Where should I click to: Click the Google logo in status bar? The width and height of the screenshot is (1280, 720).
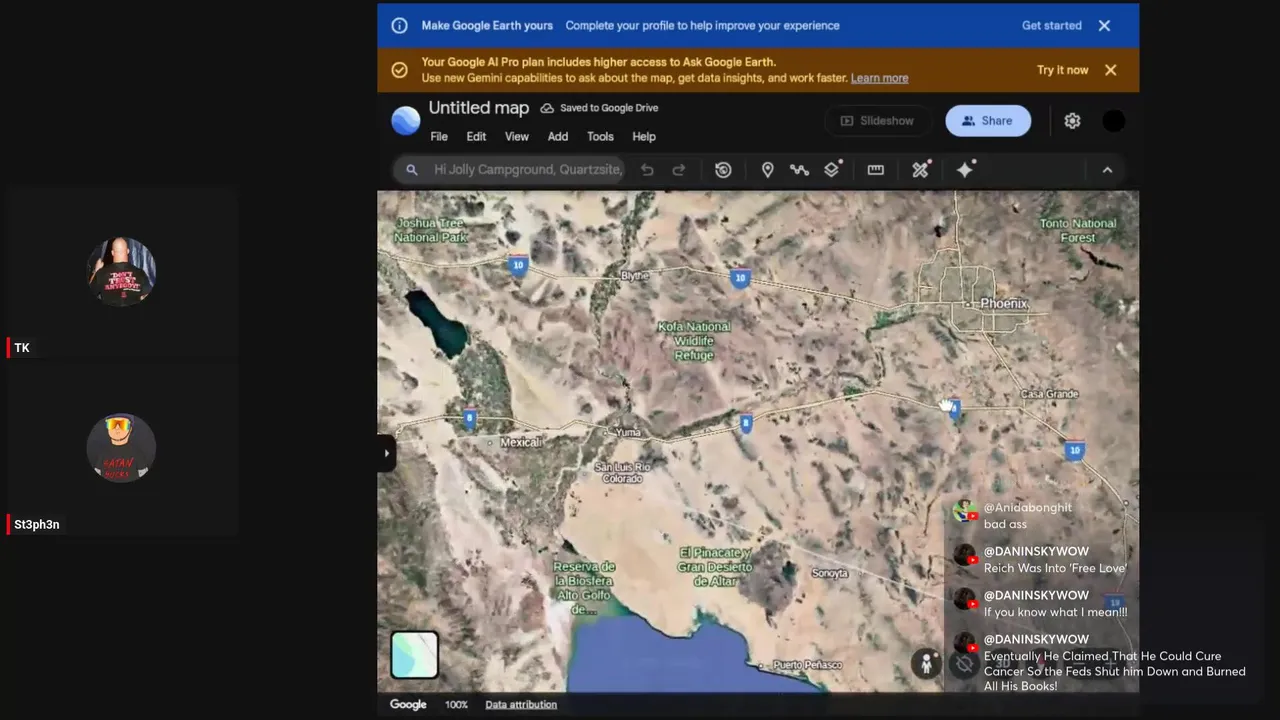point(408,705)
